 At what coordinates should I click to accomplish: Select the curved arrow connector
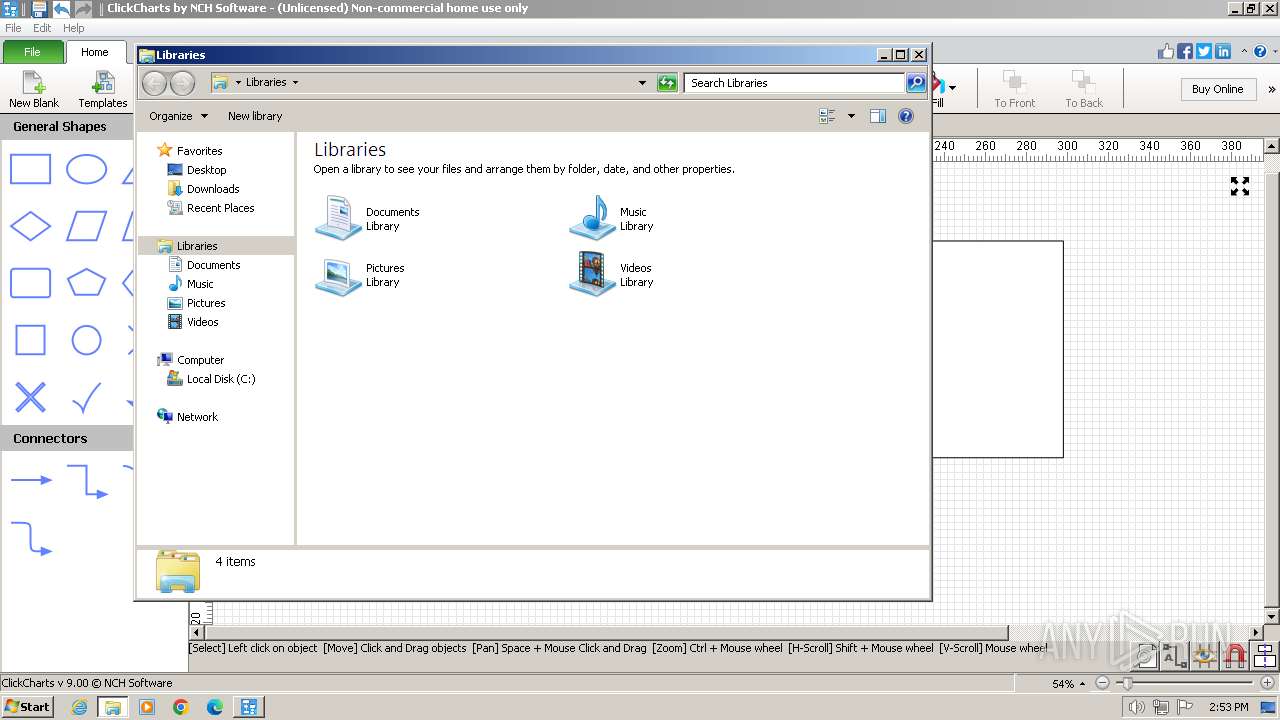[31, 538]
